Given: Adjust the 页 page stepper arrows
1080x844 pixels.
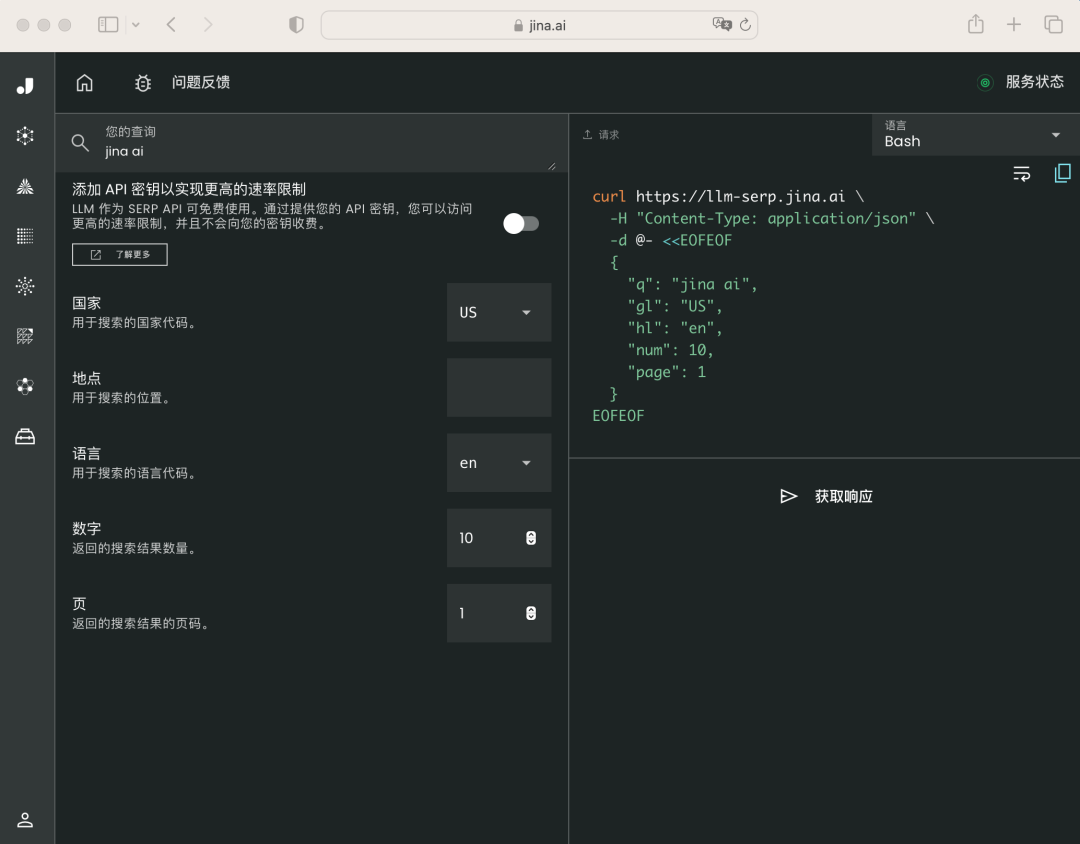Looking at the screenshot, I should [x=530, y=613].
